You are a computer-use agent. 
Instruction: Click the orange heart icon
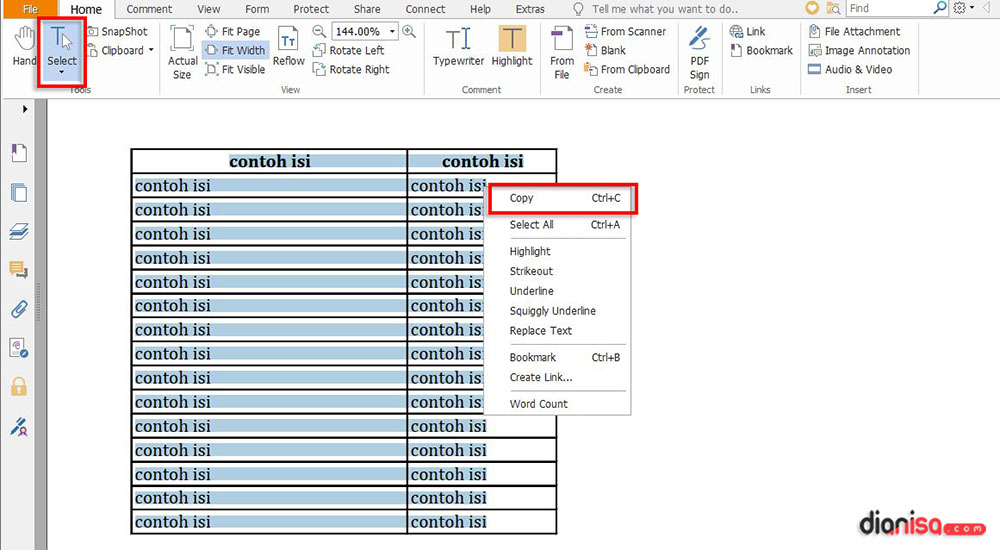812,8
